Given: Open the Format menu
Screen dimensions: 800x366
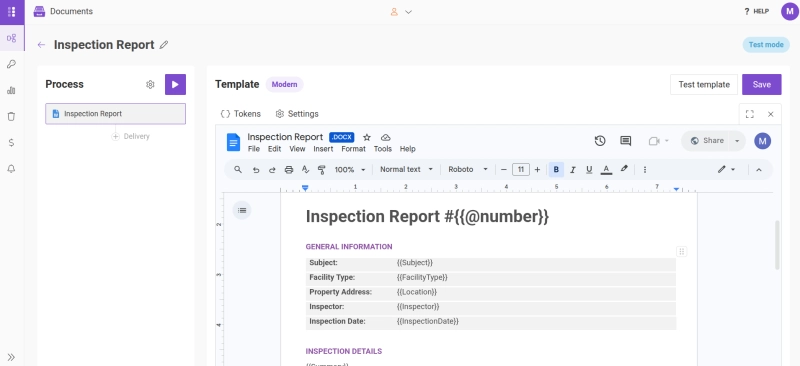Looking at the screenshot, I should coord(354,149).
